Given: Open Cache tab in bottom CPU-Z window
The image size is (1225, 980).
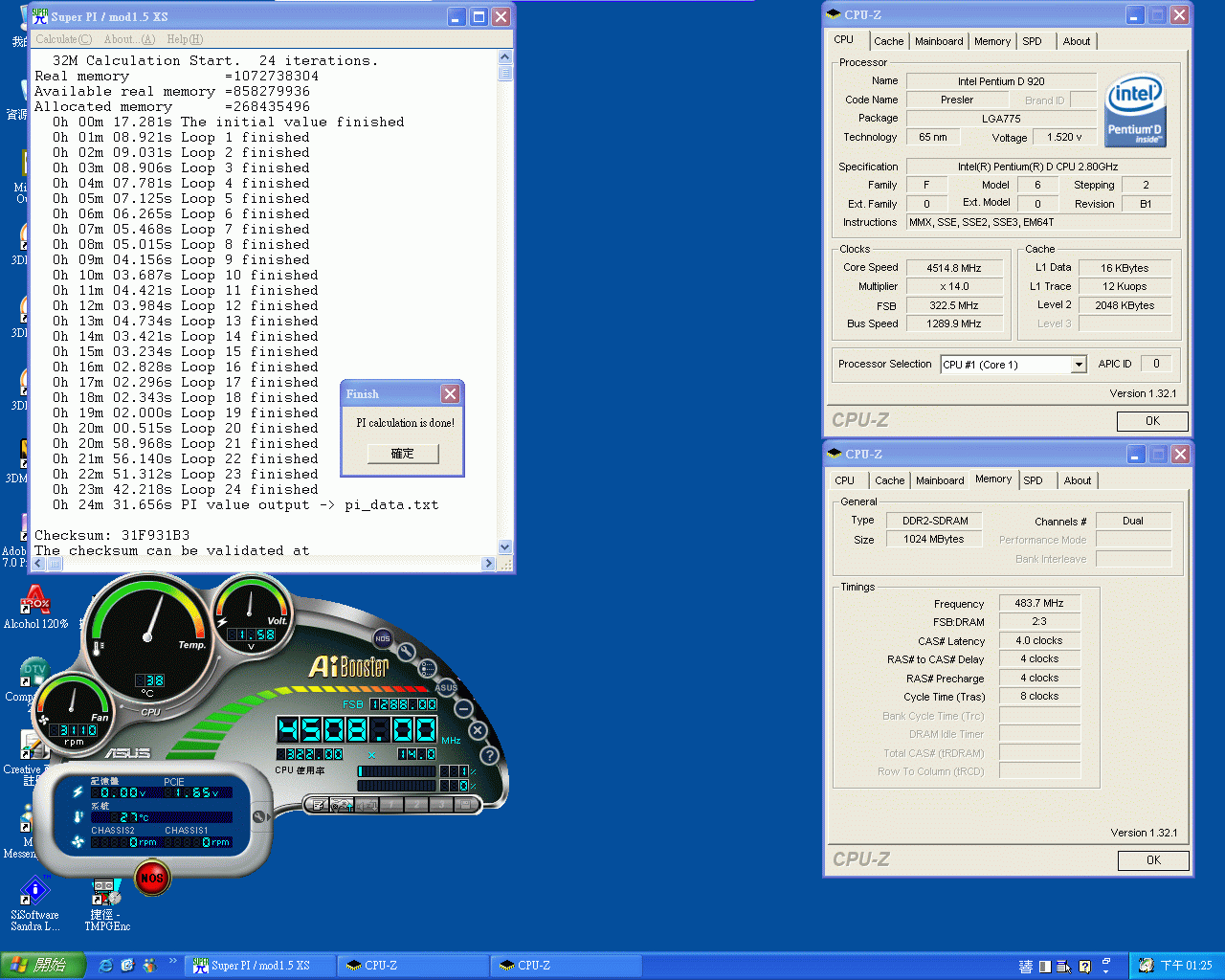Looking at the screenshot, I should (889, 480).
